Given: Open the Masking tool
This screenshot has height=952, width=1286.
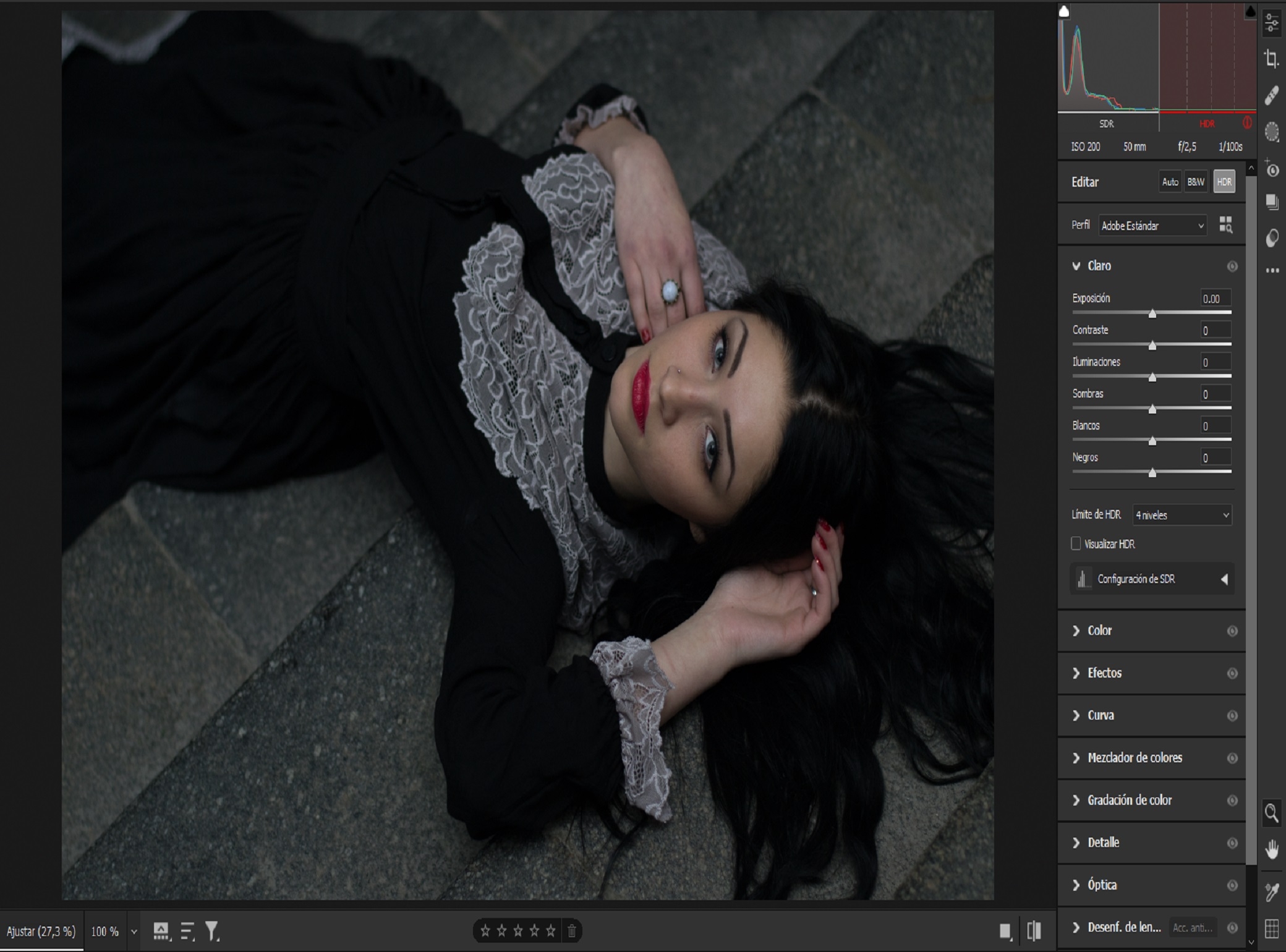Looking at the screenshot, I should [1271, 131].
